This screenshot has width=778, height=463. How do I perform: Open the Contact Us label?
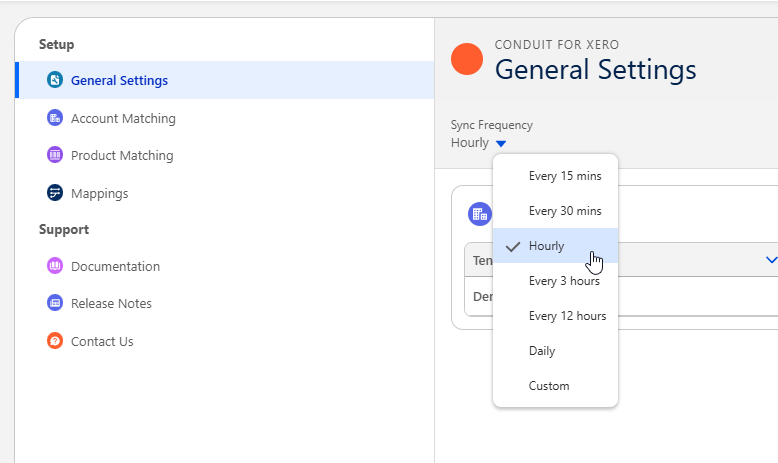[102, 341]
